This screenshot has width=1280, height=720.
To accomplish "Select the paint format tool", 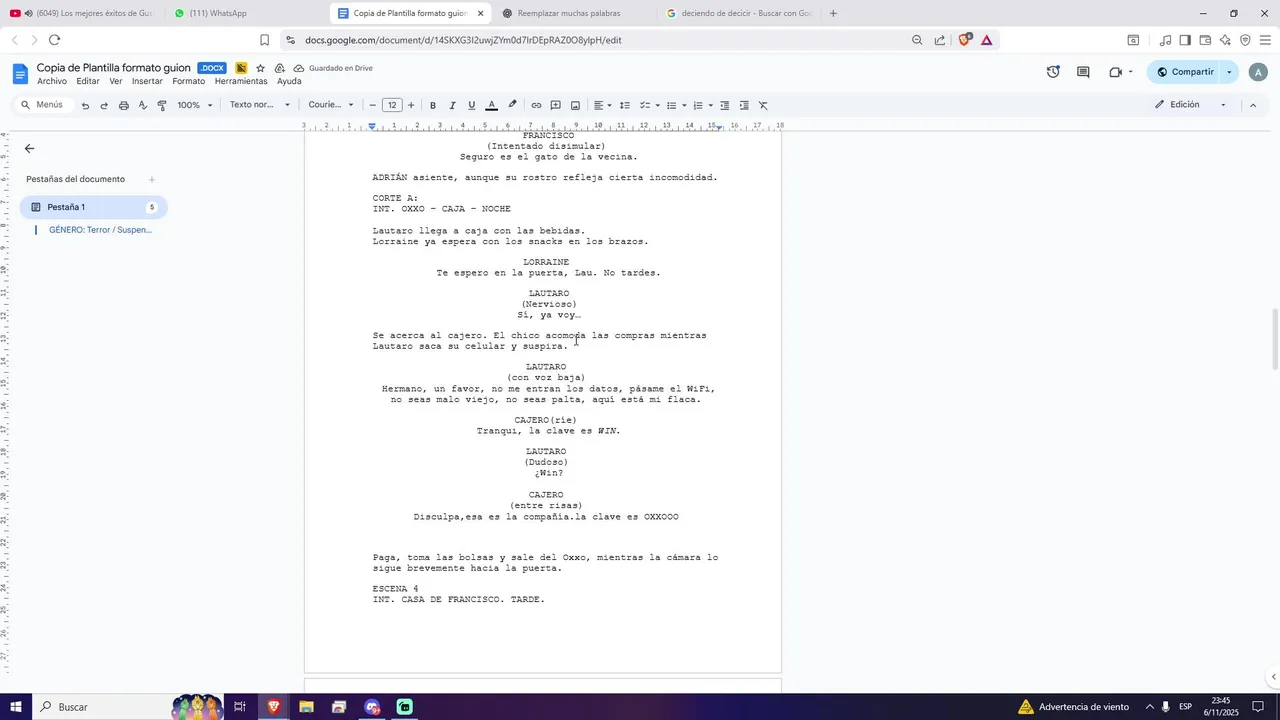I will tap(162, 105).
